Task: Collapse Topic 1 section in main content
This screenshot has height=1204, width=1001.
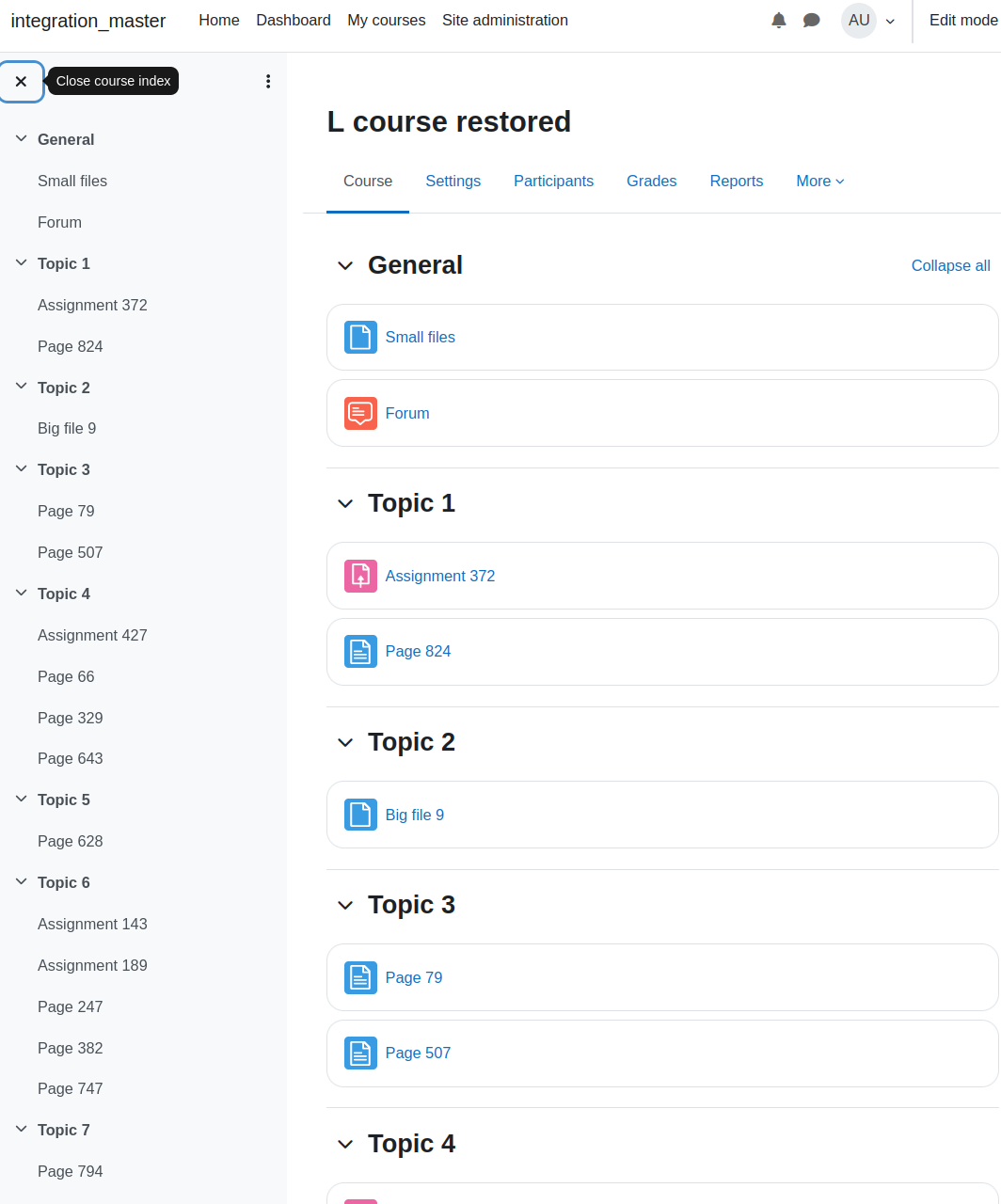Action: point(345,504)
